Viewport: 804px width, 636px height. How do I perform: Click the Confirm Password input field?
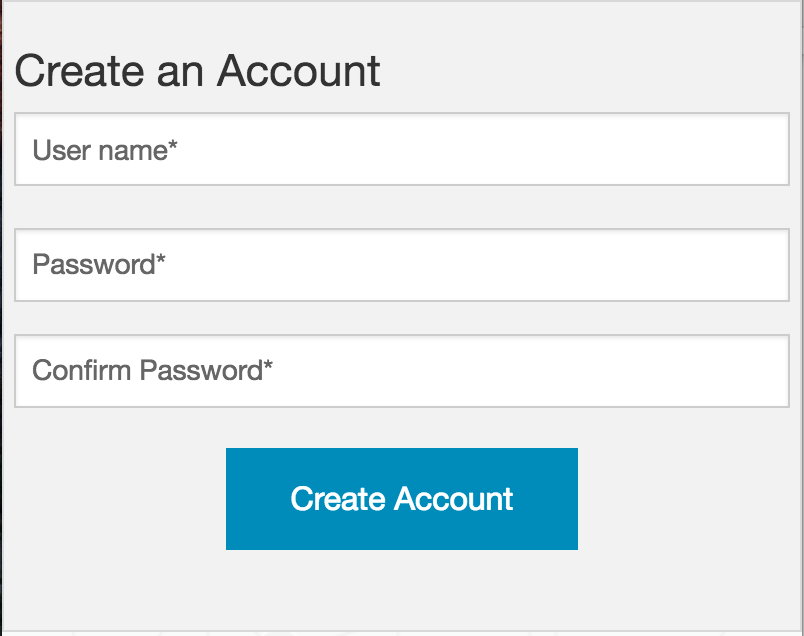click(x=400, y=370)
